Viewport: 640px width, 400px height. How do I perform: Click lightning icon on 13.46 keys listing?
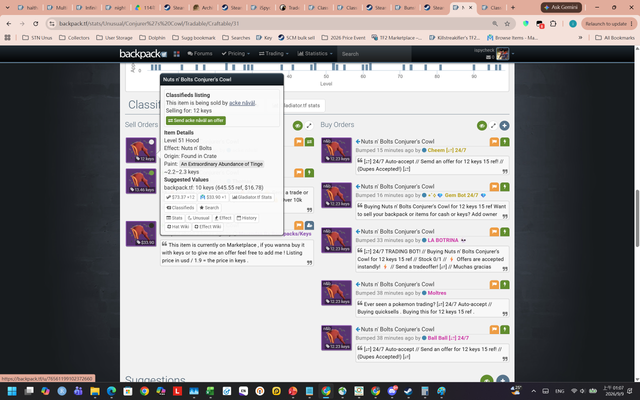coord(309,173)
